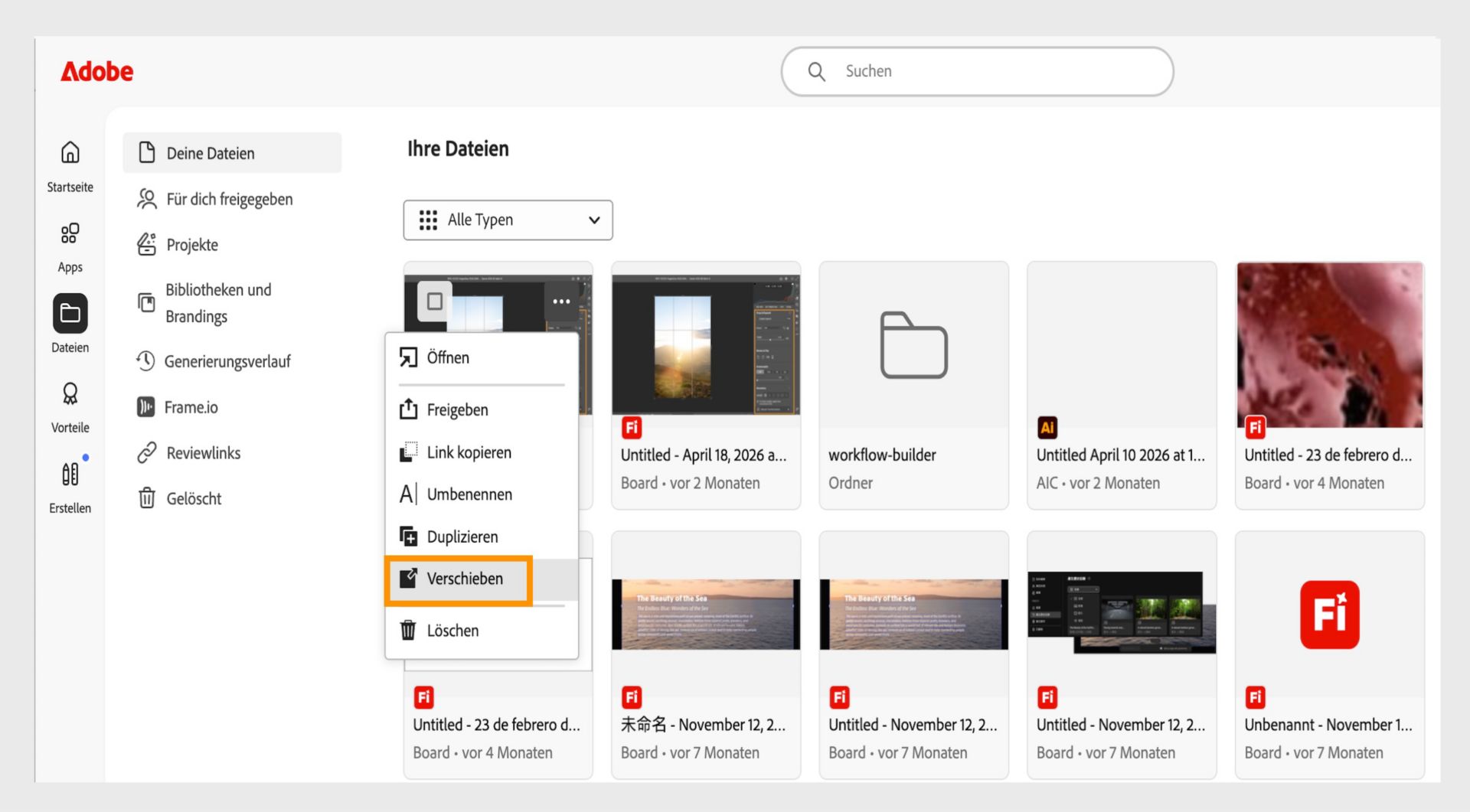
Task: Open Untitled - April 18, 2026 thumbnail
Action: tap(705, 344)
